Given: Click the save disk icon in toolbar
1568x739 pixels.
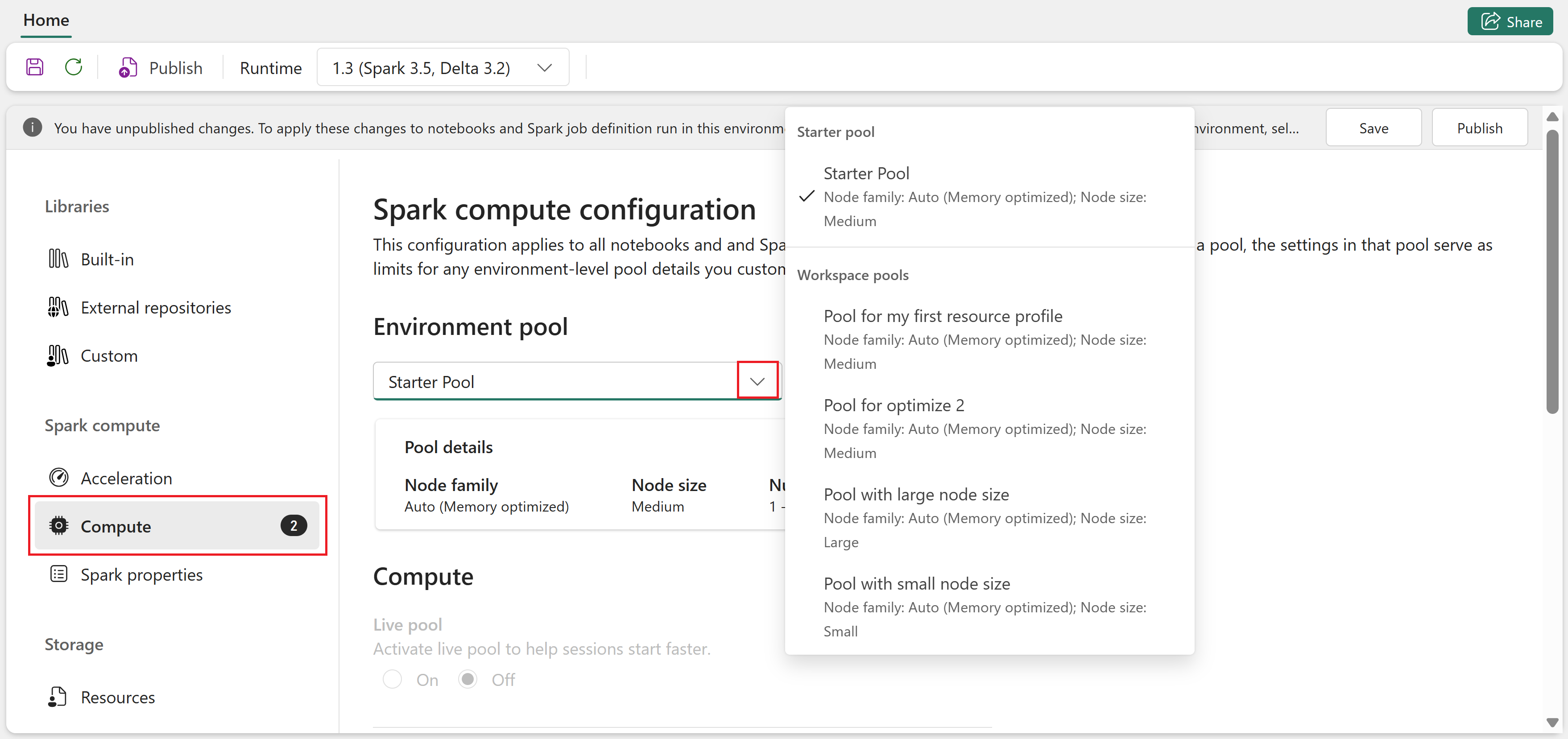Looking at the screenshot, I should click(x=35, y=67).
